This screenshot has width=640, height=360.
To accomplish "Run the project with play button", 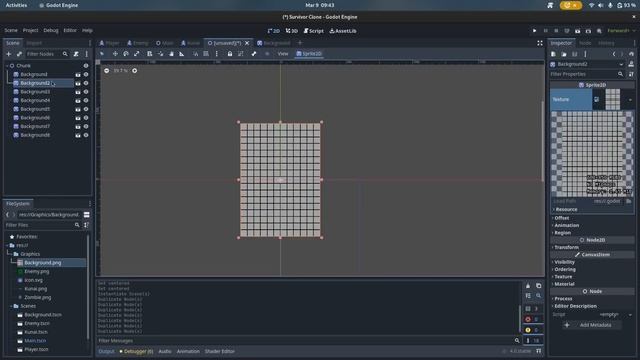I will tap(534, 31).
